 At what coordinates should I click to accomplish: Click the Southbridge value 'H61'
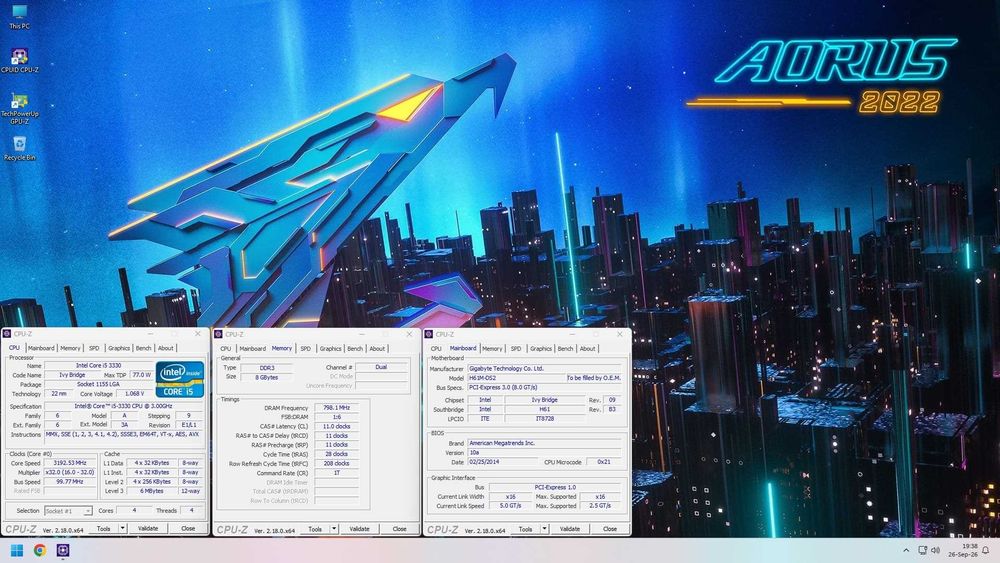(545, 409)
